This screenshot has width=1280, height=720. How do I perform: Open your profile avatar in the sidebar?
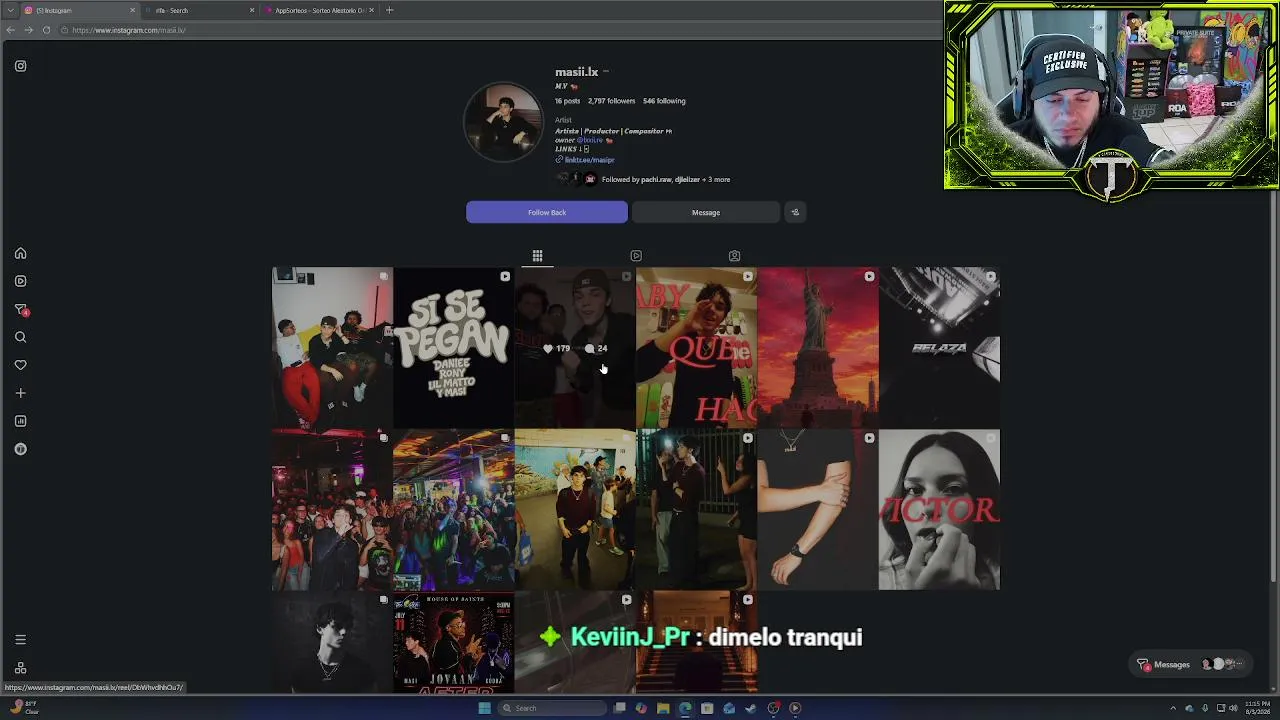(20, 449)
